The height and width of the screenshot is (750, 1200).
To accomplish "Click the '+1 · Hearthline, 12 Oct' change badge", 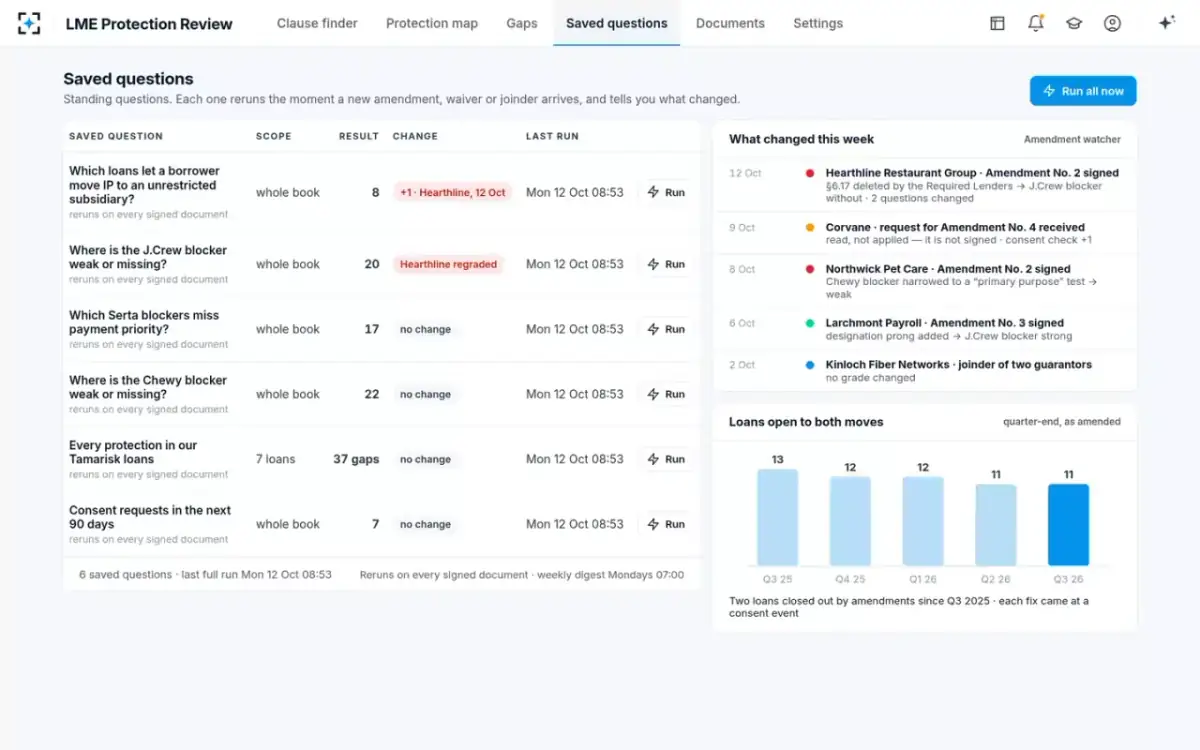I will point(453,192).
